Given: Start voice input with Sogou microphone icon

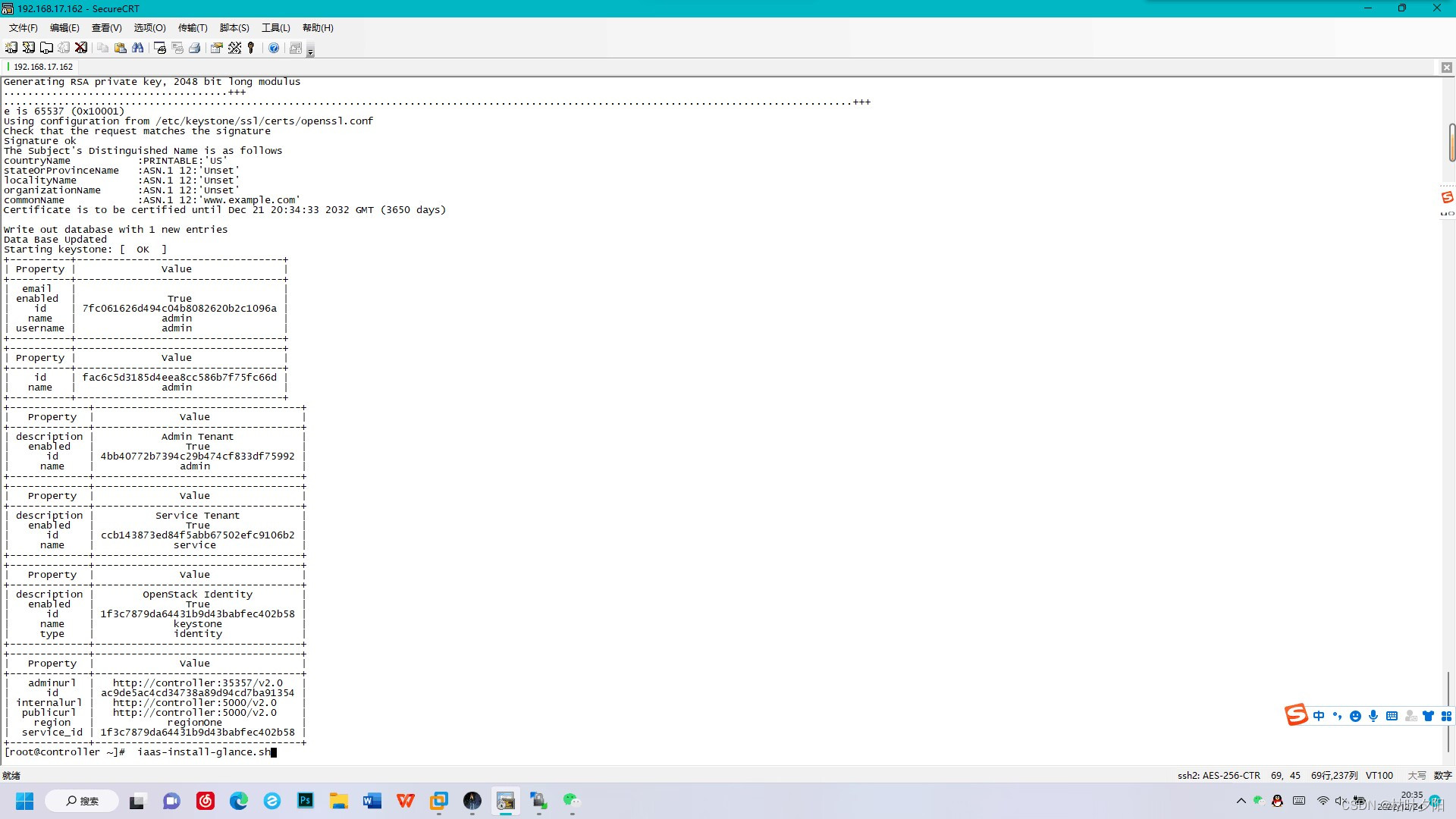Looking at the screenshot, I should pyautogui.click(x=1373, y=716).
